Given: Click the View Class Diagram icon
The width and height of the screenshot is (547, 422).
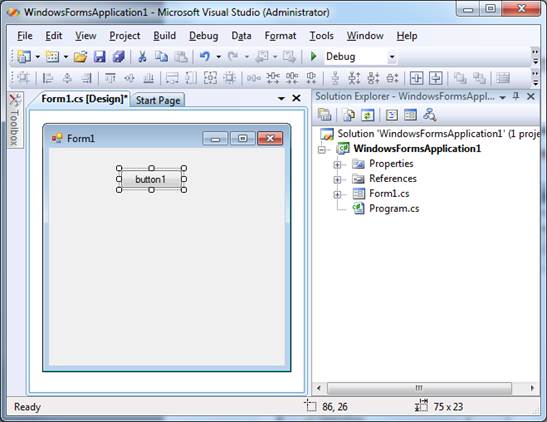Looking at the screenshot, I should [x=429, y=115].
